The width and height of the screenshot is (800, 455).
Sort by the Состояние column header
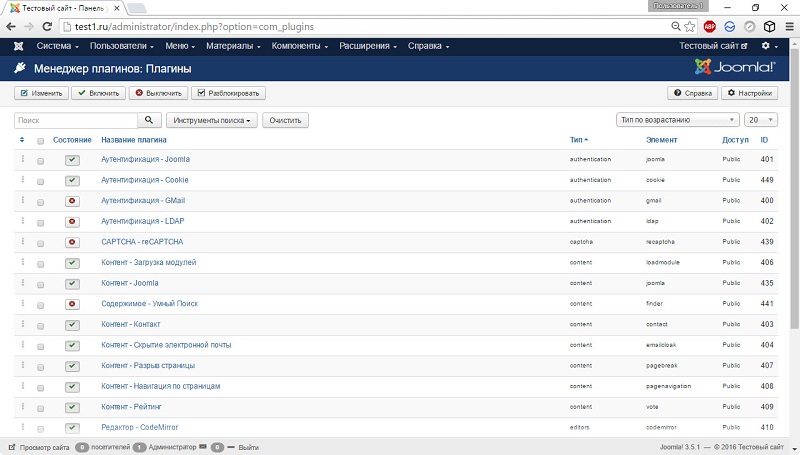(72, 140)
